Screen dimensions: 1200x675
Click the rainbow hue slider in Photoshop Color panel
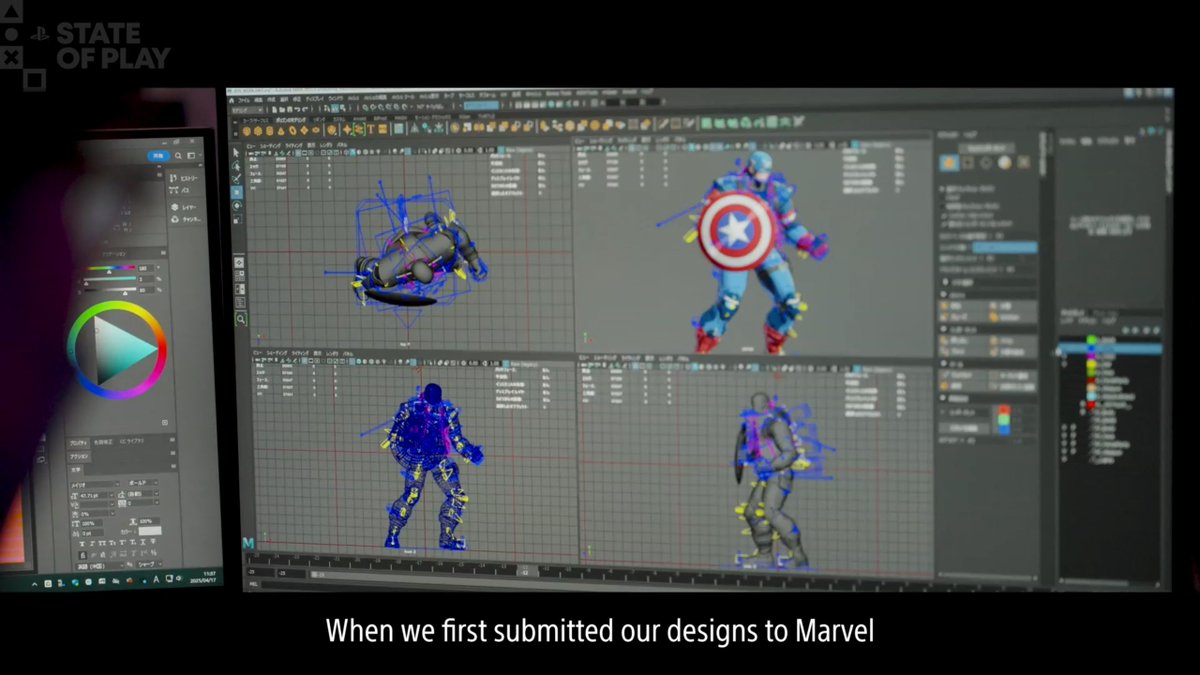111,267
